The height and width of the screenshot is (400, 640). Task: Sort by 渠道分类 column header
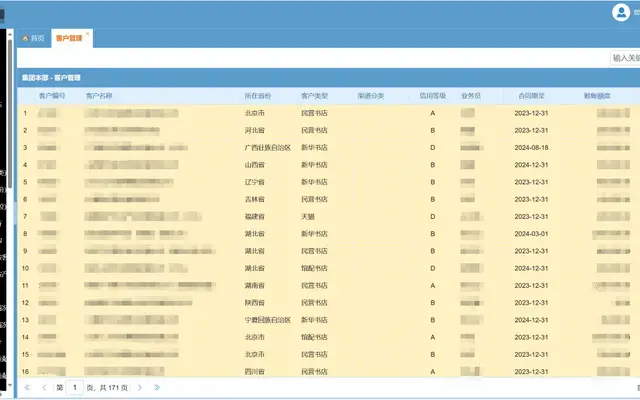click(371, 96)
